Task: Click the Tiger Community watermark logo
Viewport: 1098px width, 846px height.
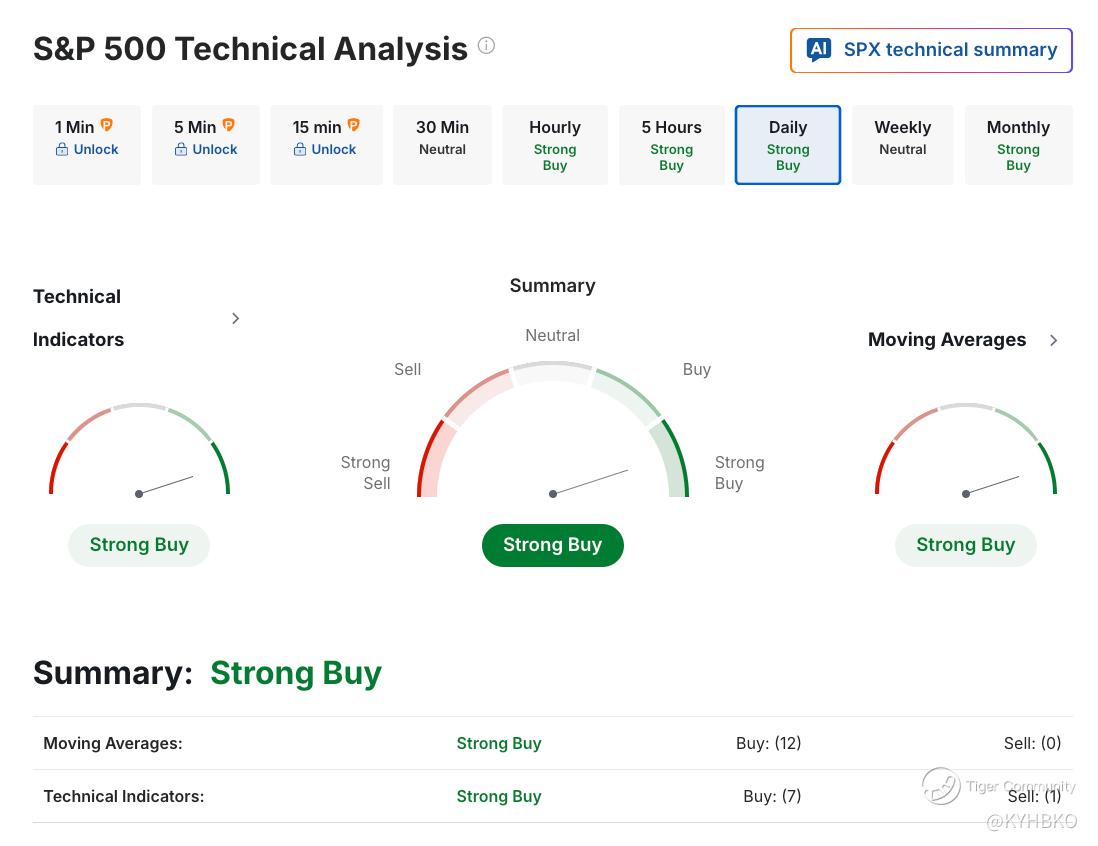Action: click(941, 786)
